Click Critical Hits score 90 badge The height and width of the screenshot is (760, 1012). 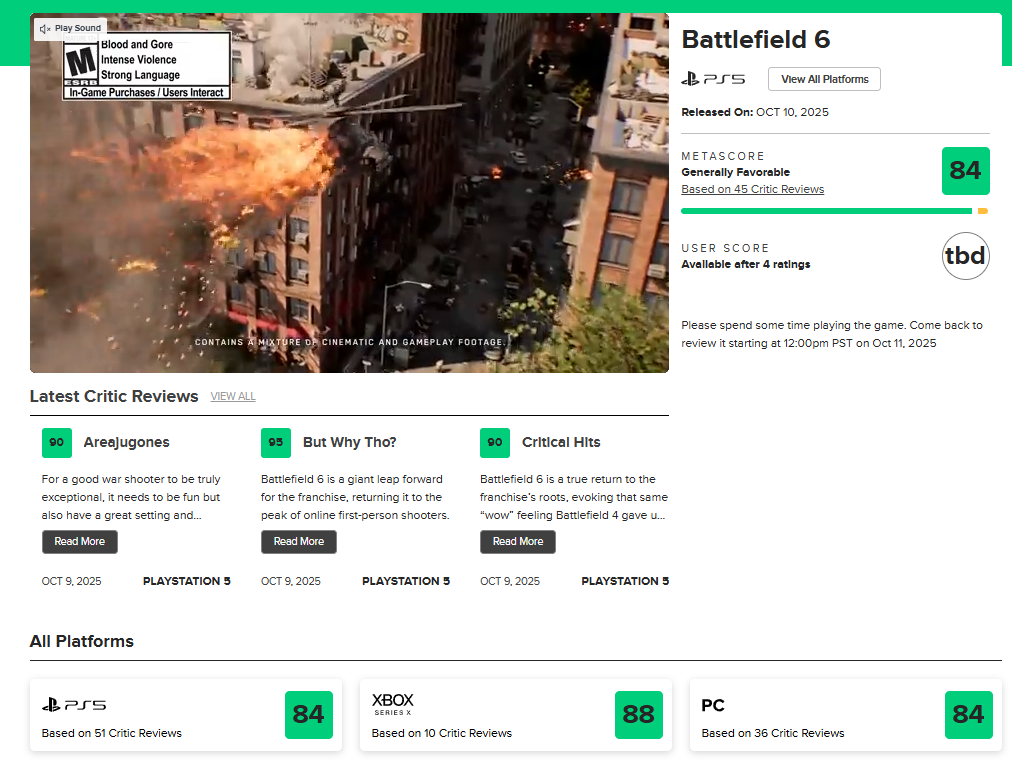(495, 443)
